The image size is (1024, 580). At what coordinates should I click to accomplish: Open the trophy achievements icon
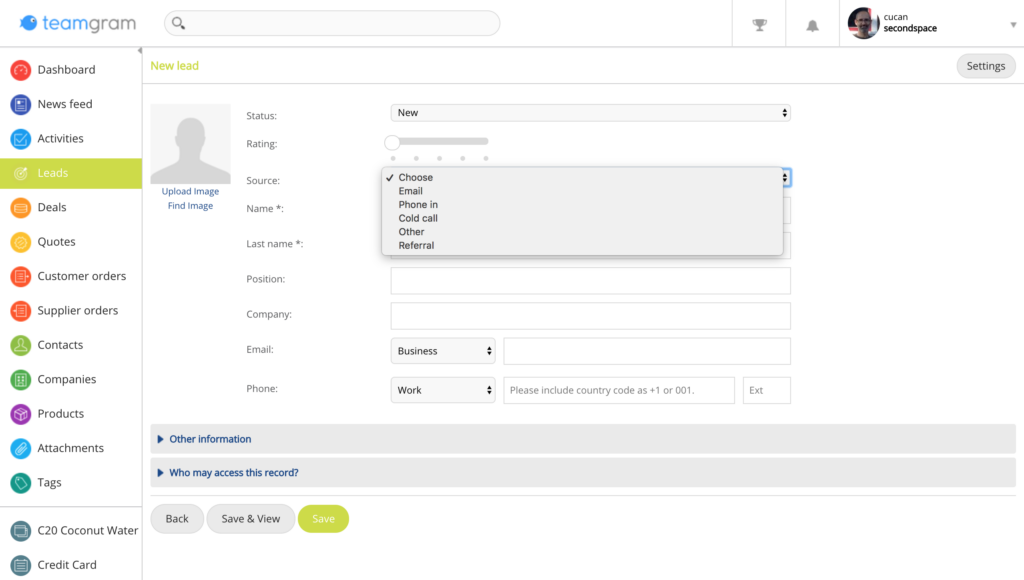(759, 25)
